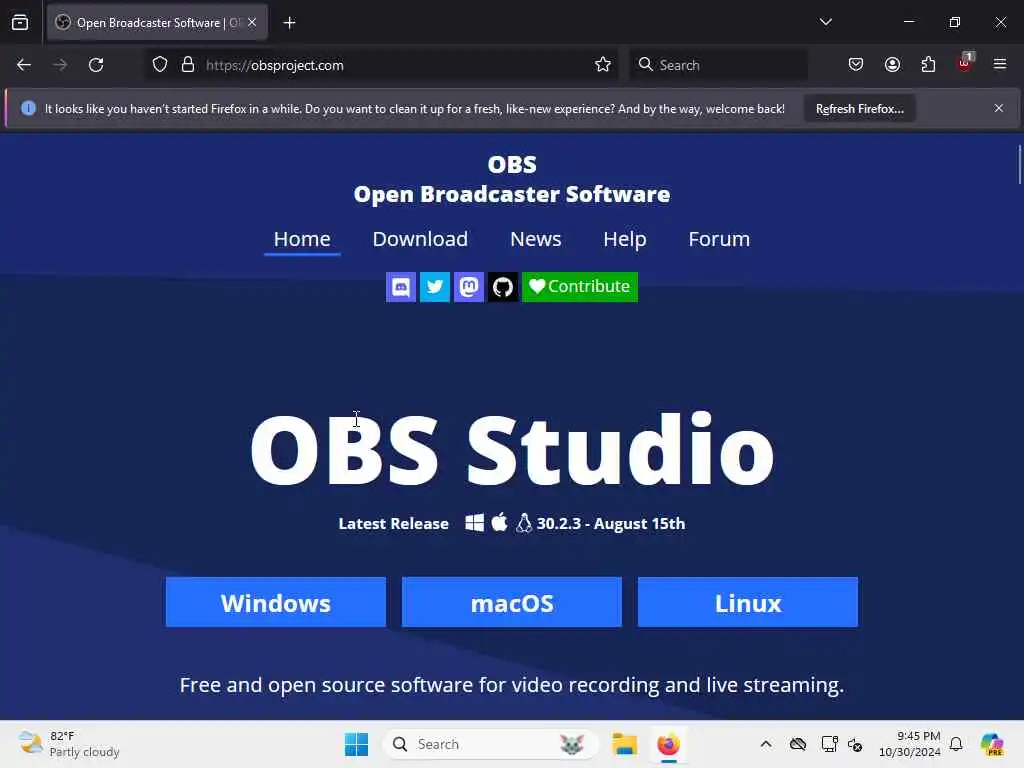Open the Firefox application menu
The height and width of the screenshot is (768, 1024).
pyautogui.click(x=1000, y=65)
